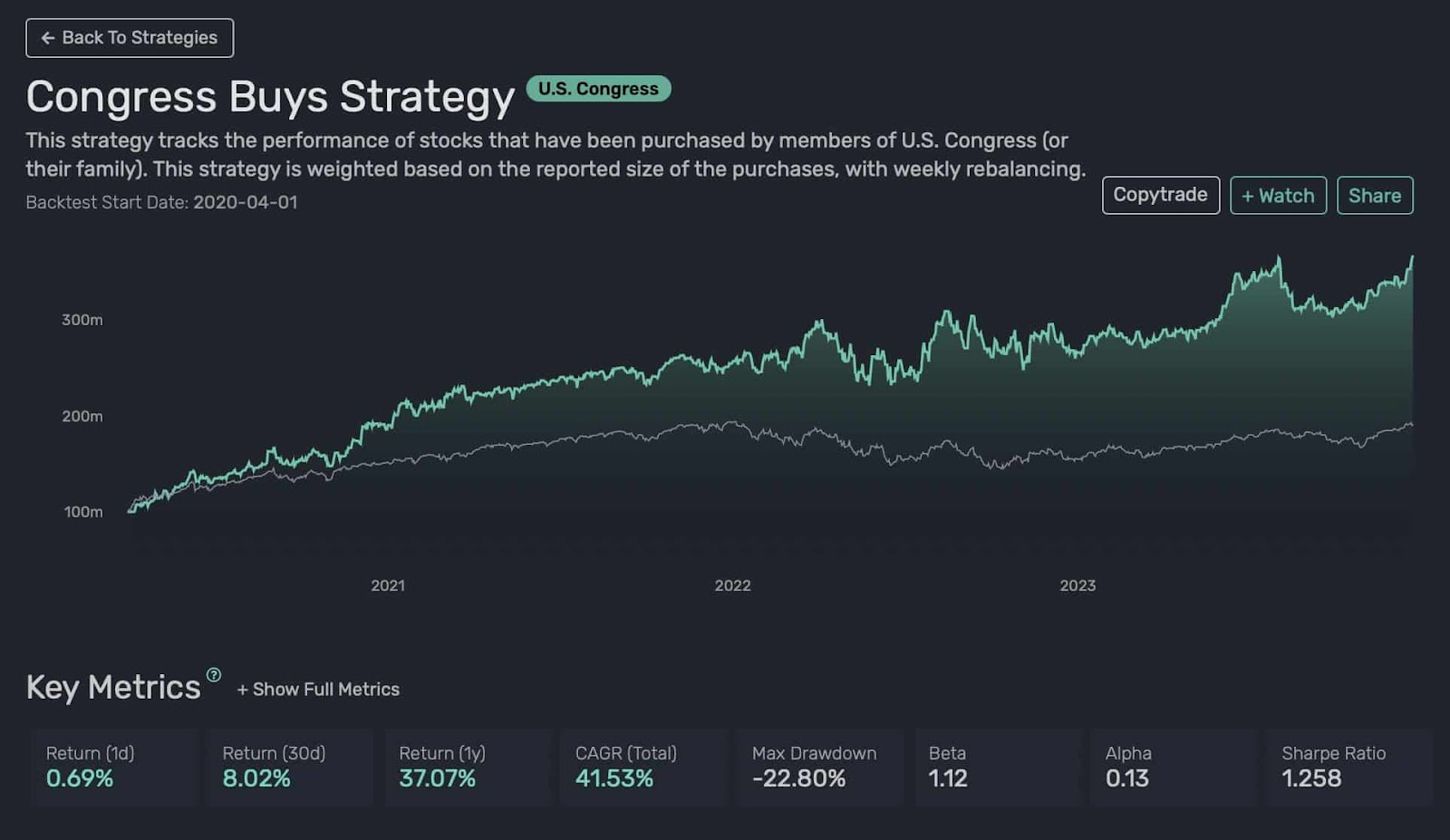The width and height of the screenshot is (1450, 840).
Task: Click the Beta metric card
Action: (x=997, y=767)
